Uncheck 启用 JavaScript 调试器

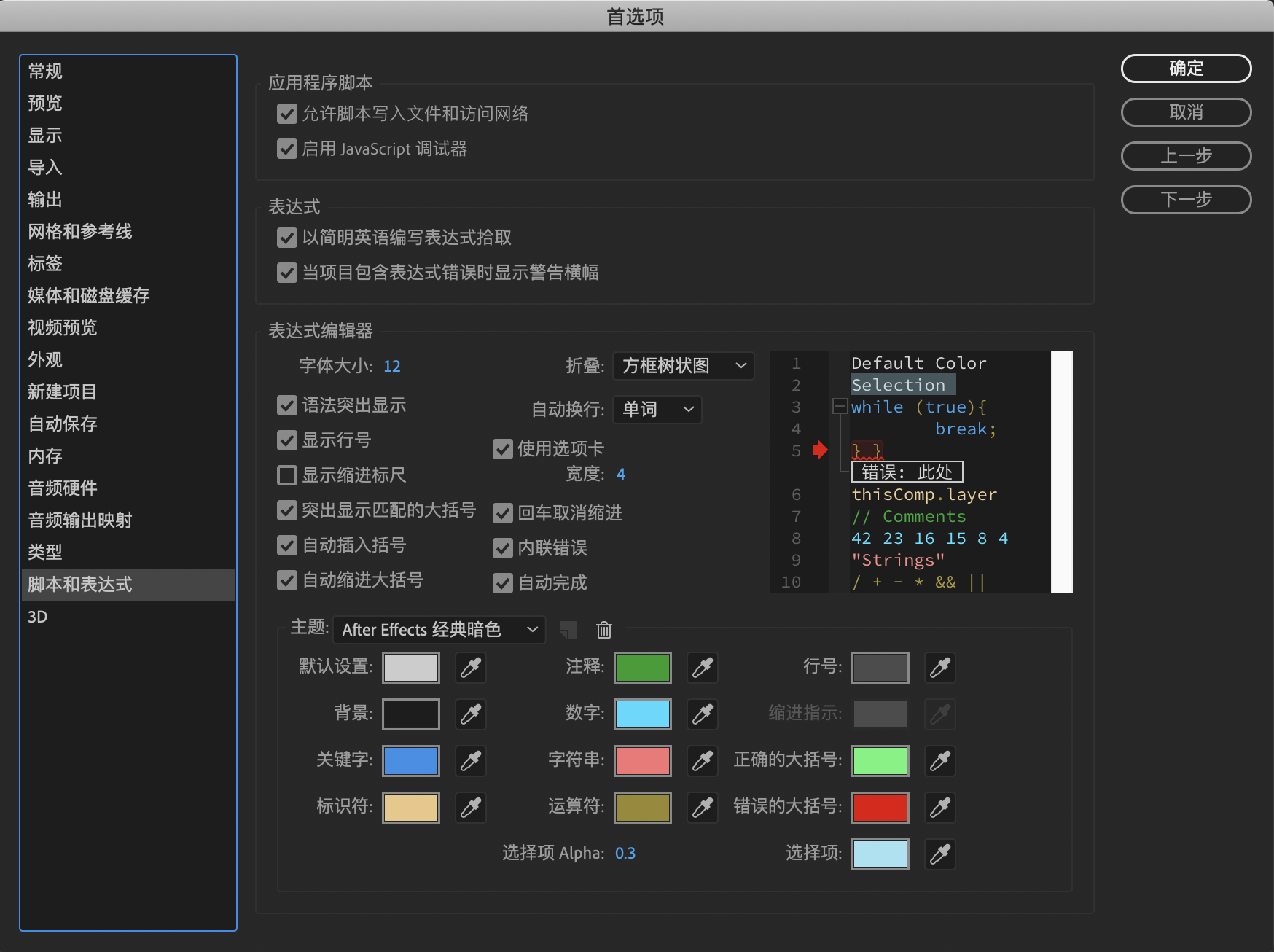pos(287,149)
